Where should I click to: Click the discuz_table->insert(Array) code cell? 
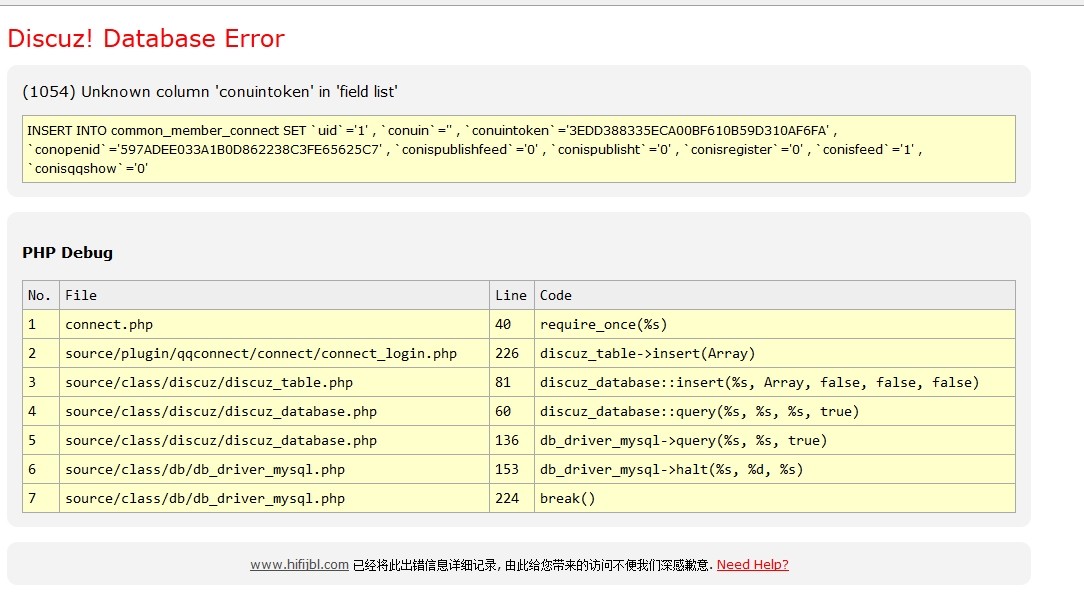click(x=647, y=354)
